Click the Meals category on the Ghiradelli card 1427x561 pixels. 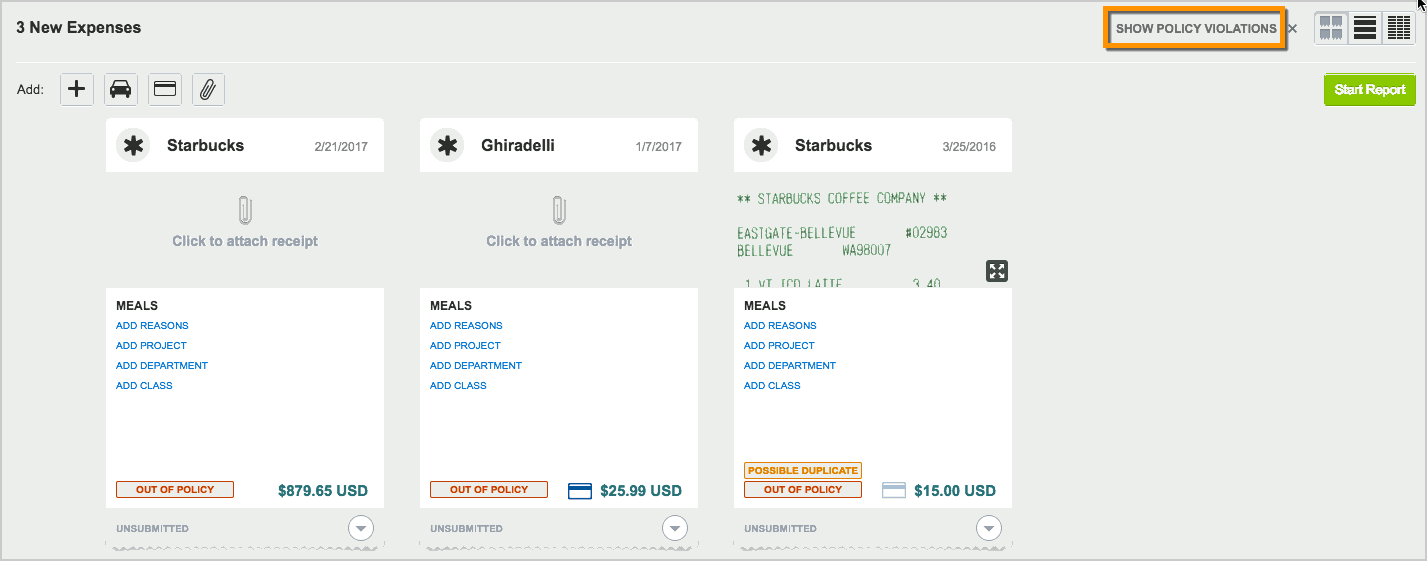coord(451,306)
